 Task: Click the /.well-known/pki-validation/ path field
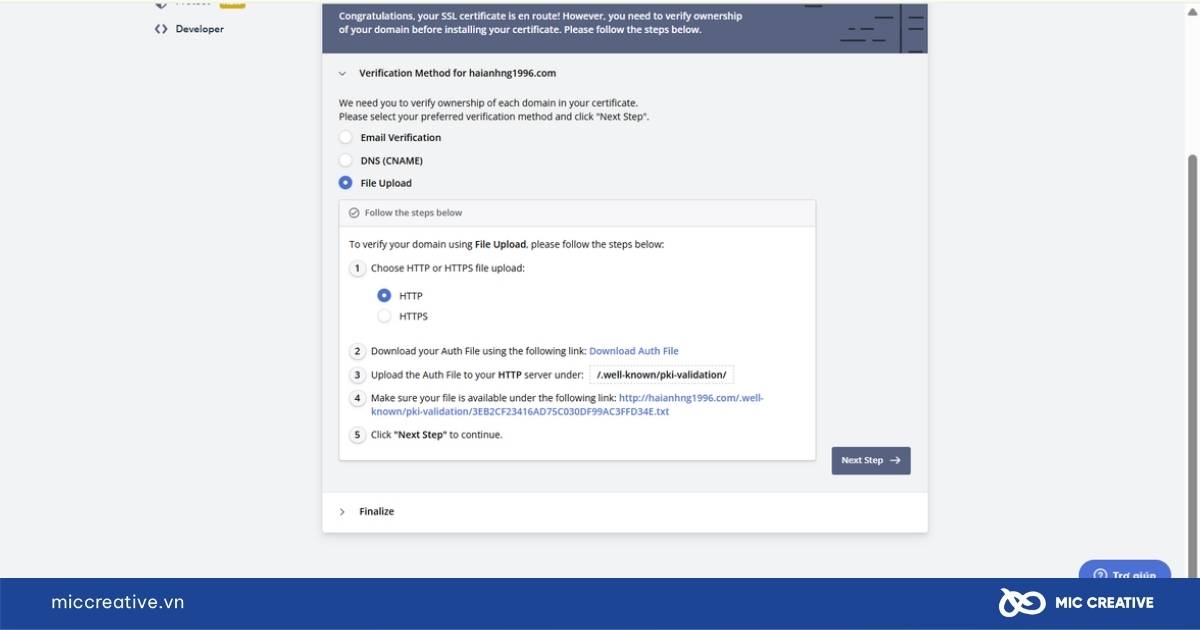click(662, 375)
